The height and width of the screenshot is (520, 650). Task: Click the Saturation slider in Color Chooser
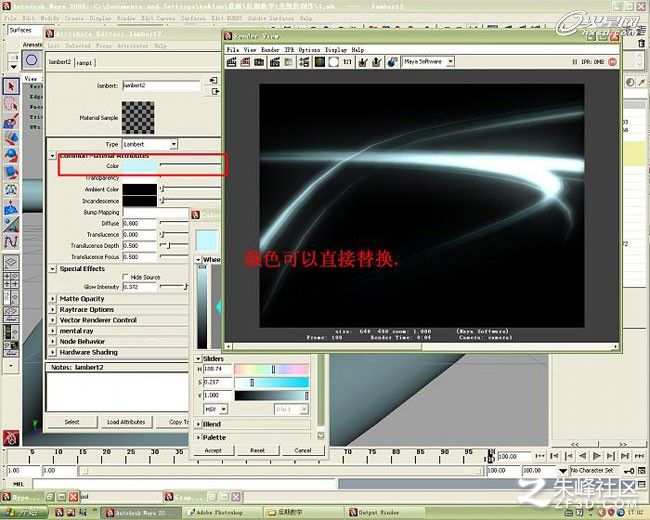[x=272, y=382]
